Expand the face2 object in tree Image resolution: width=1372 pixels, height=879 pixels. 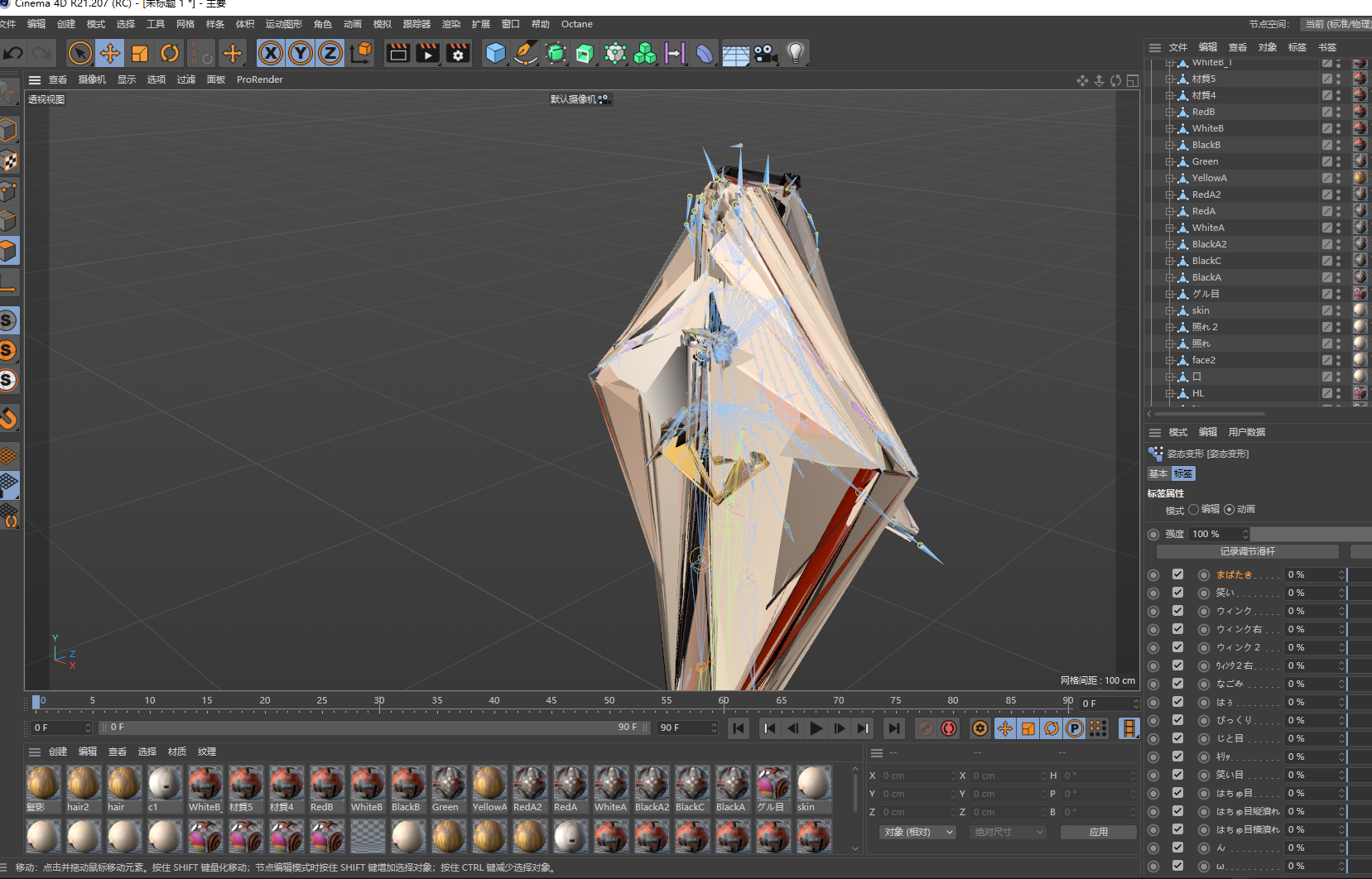1170,360
